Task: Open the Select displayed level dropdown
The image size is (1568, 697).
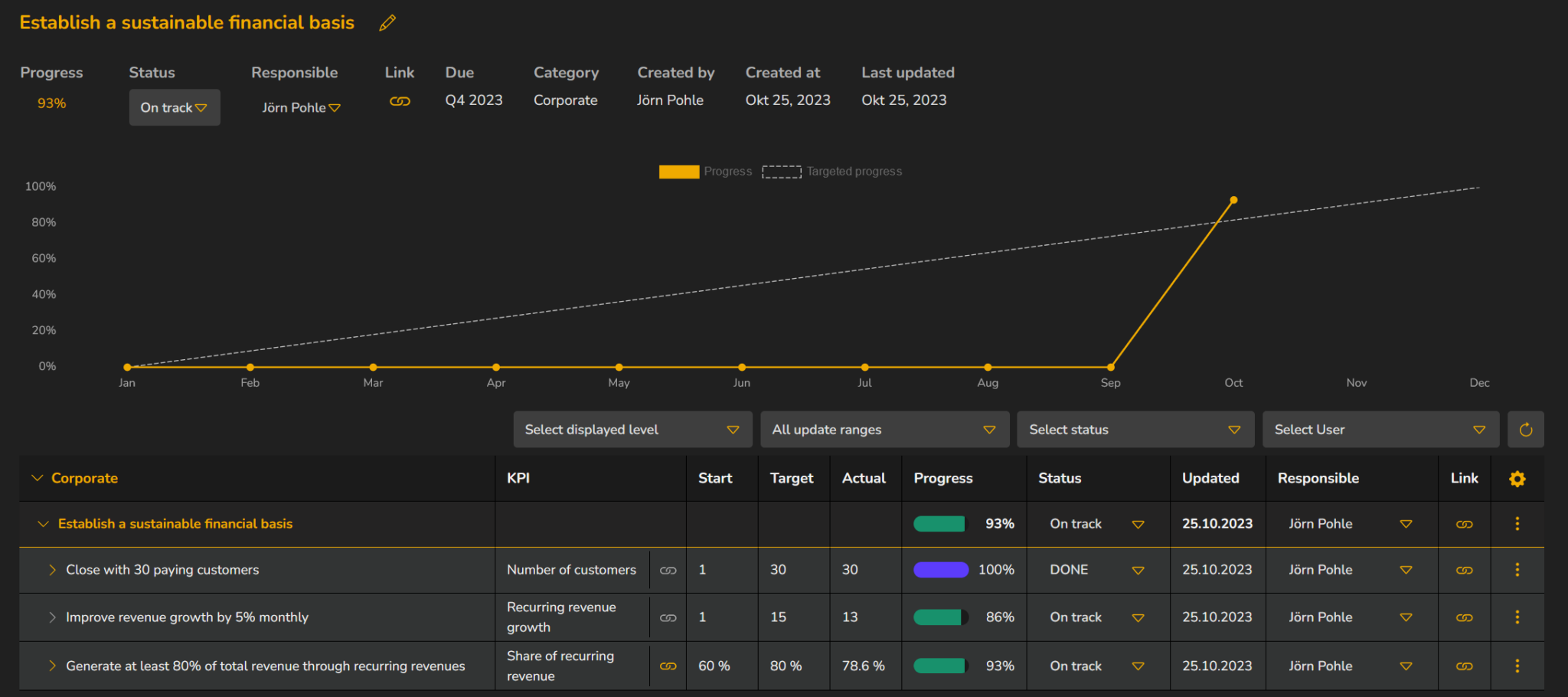Action: pyautogui.click(x=632, y=429)
